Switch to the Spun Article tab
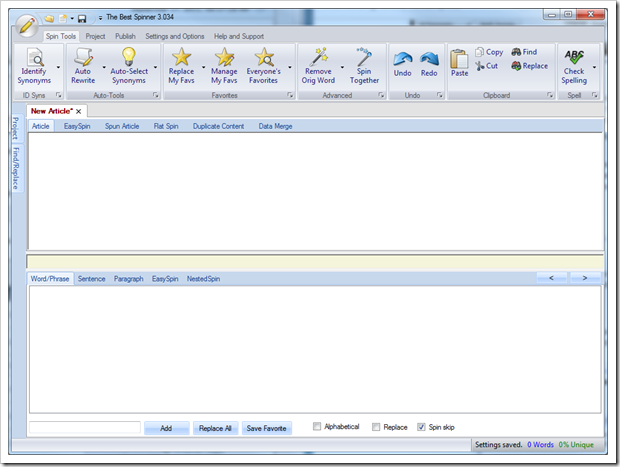 coord(122,127)
